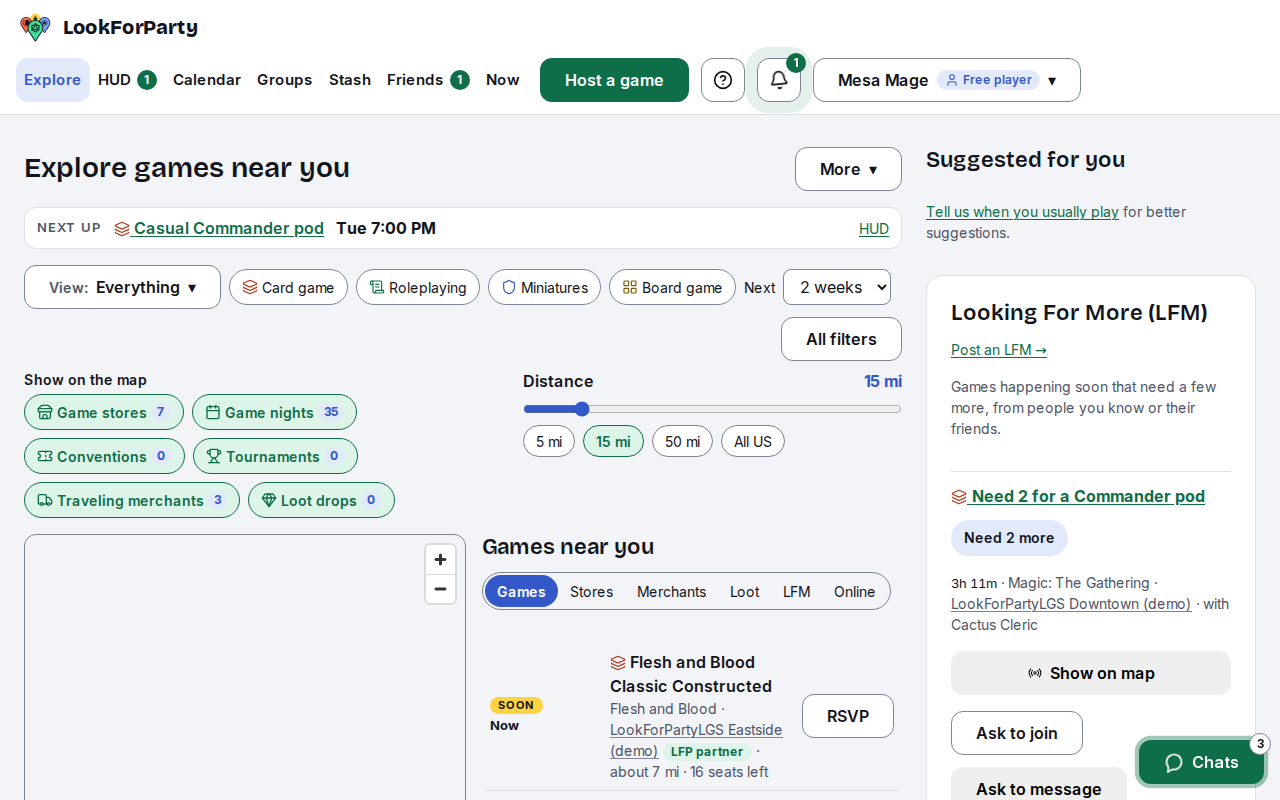Toggle Card game filter chip

(288, 287)
